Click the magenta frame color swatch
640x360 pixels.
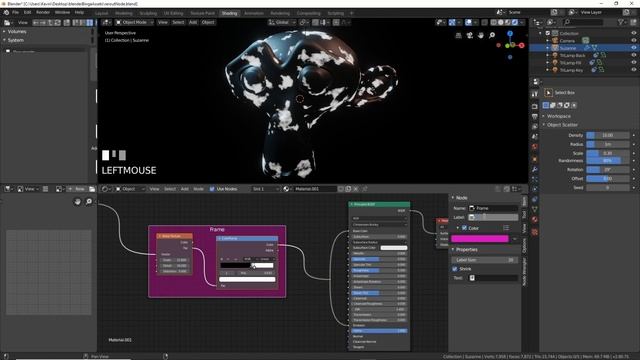click(480, 239)
